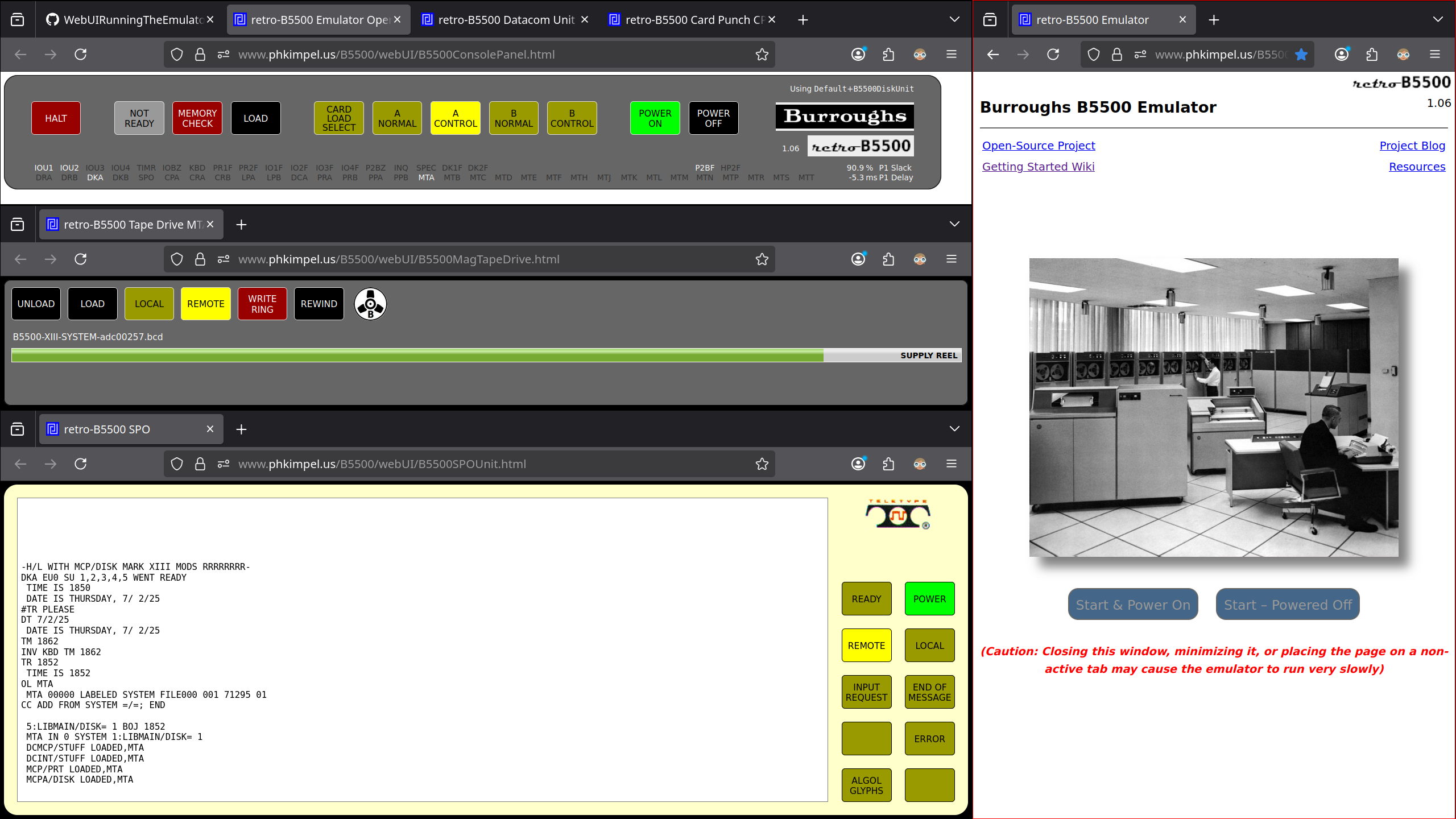Image resolution: width=1456 pixels, height=819 pixels.
Task: List all tabs in Console Panel window
Action: [x=954, y=20]
